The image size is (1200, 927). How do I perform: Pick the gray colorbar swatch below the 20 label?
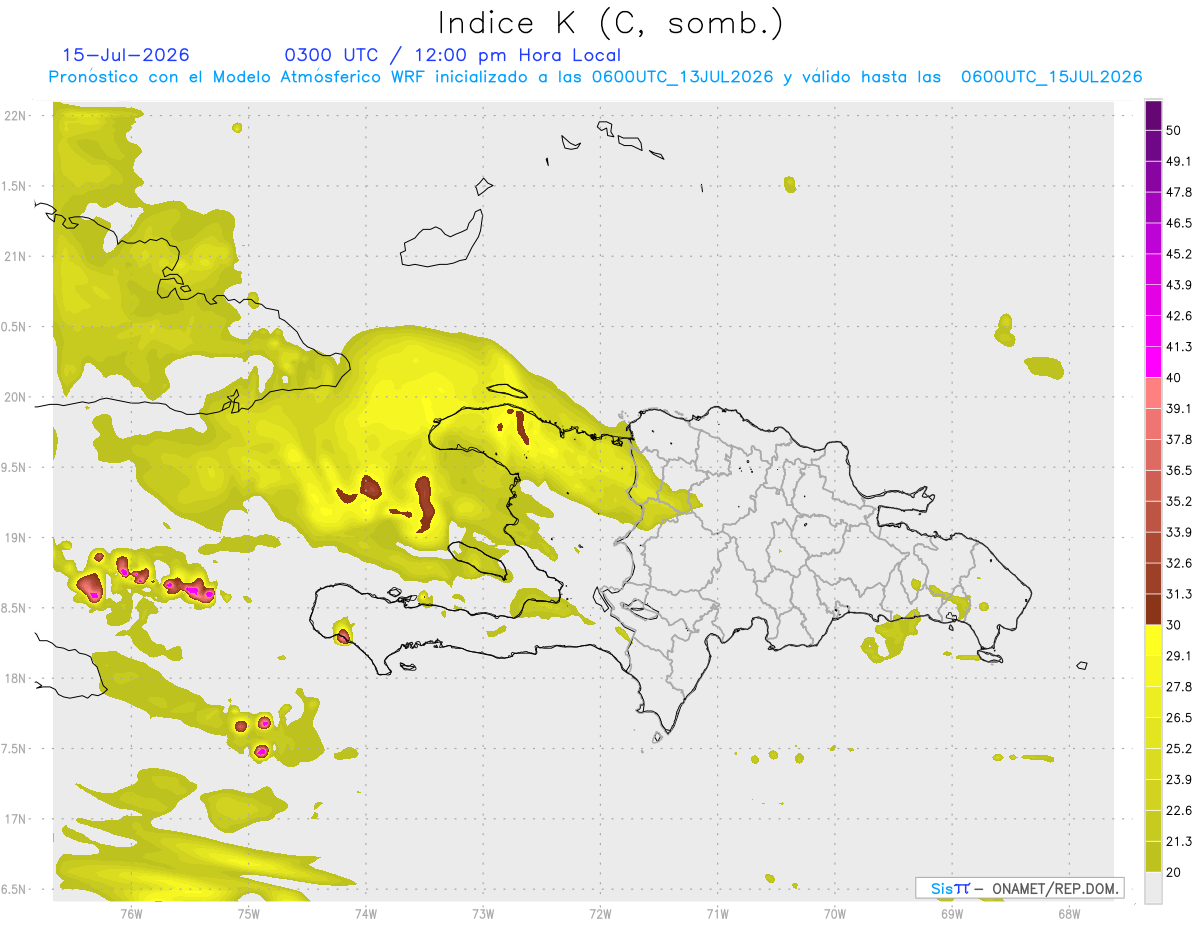click(x=1153, y=888)
